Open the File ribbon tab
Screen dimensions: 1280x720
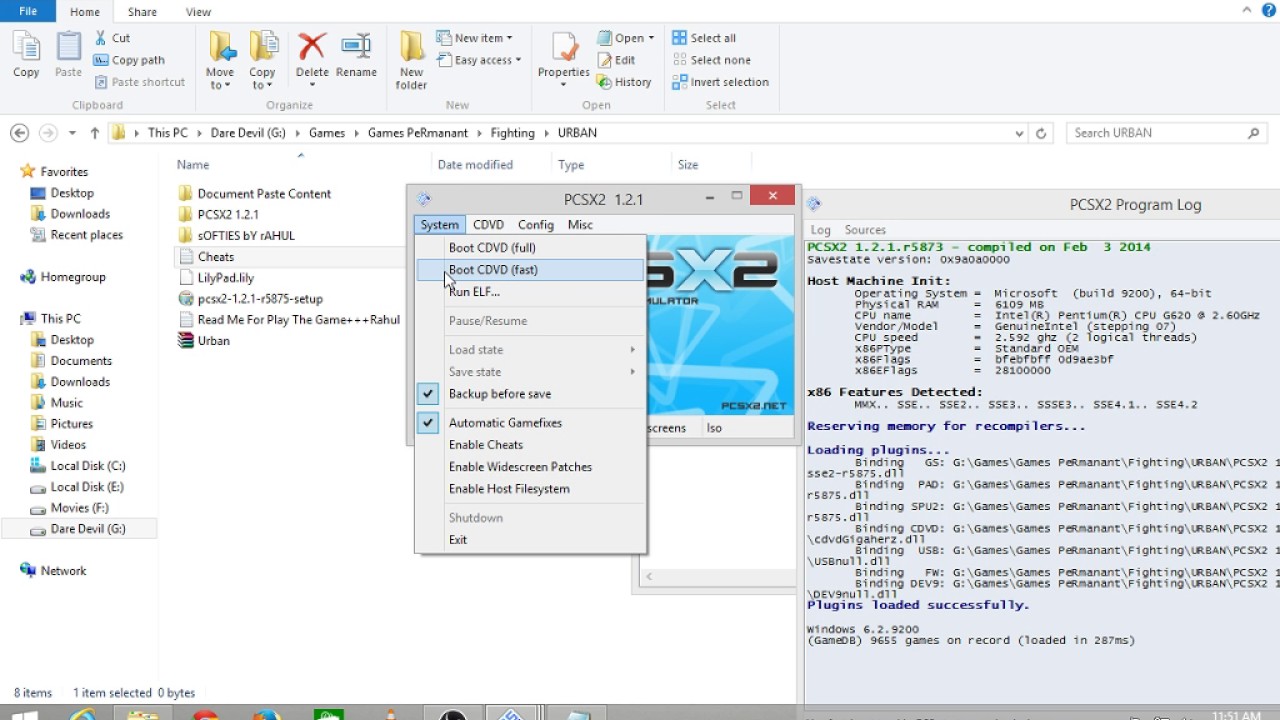[28, 12]
